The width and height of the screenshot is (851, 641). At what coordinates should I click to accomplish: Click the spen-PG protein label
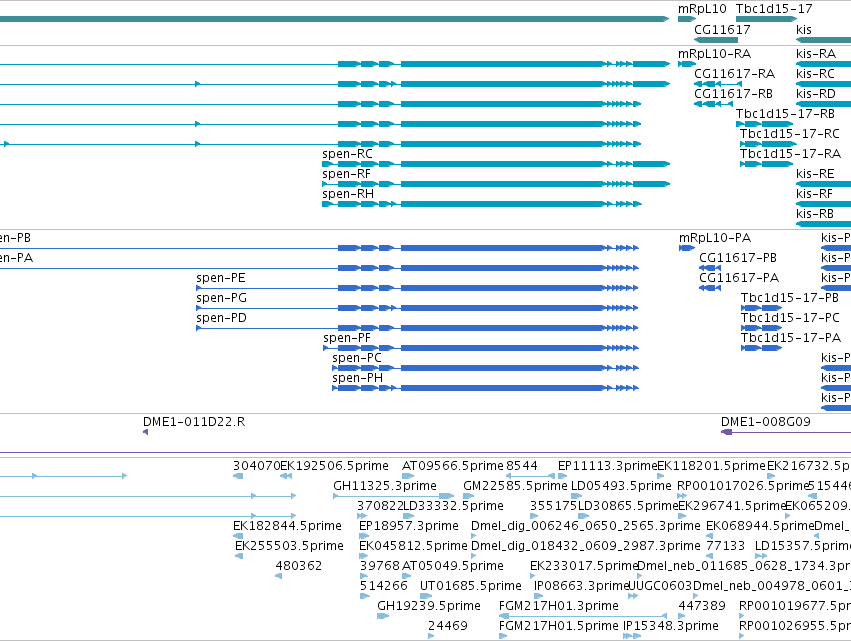[x=221, y=298]
